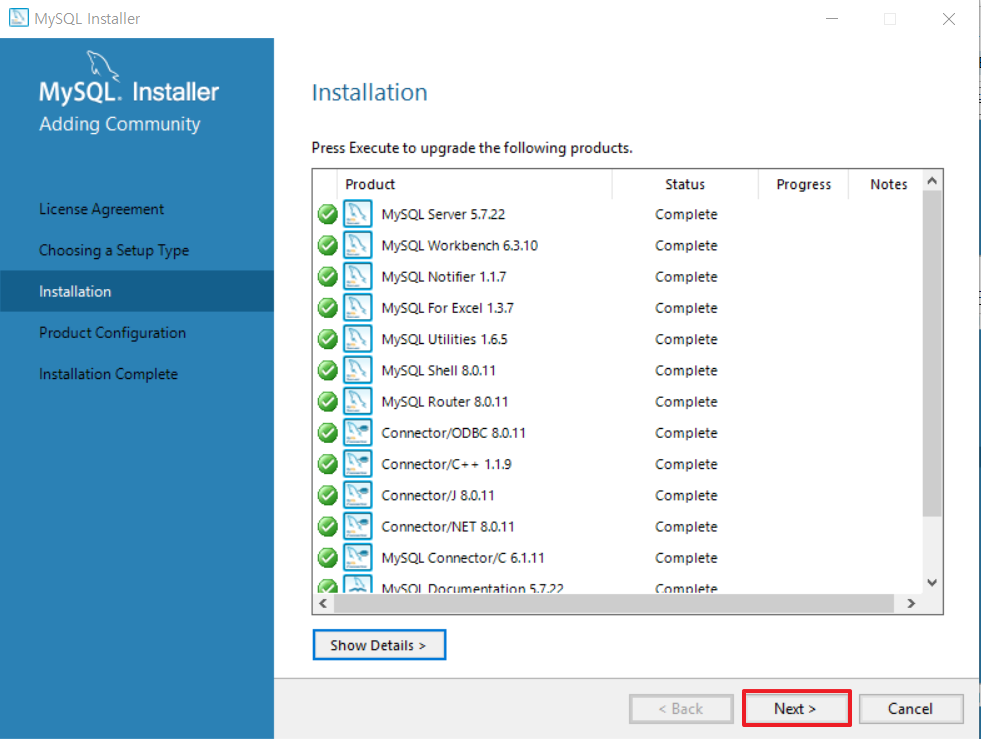The height and width of the screenshot is (739, 981).
Task: Click the MySQL Workbench 6.3.10 product icon
Action: [358, 245]
